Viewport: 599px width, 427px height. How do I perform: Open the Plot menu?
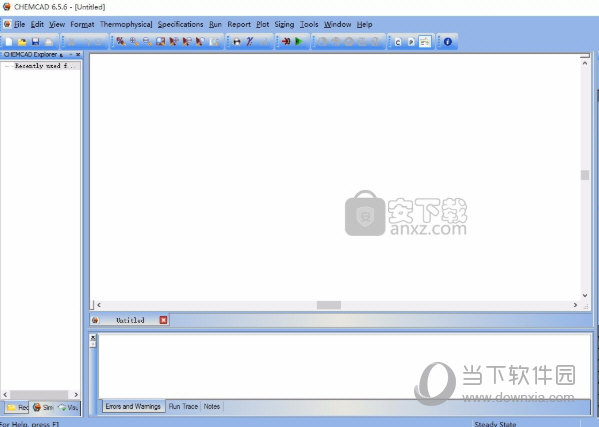coord(262,24)
